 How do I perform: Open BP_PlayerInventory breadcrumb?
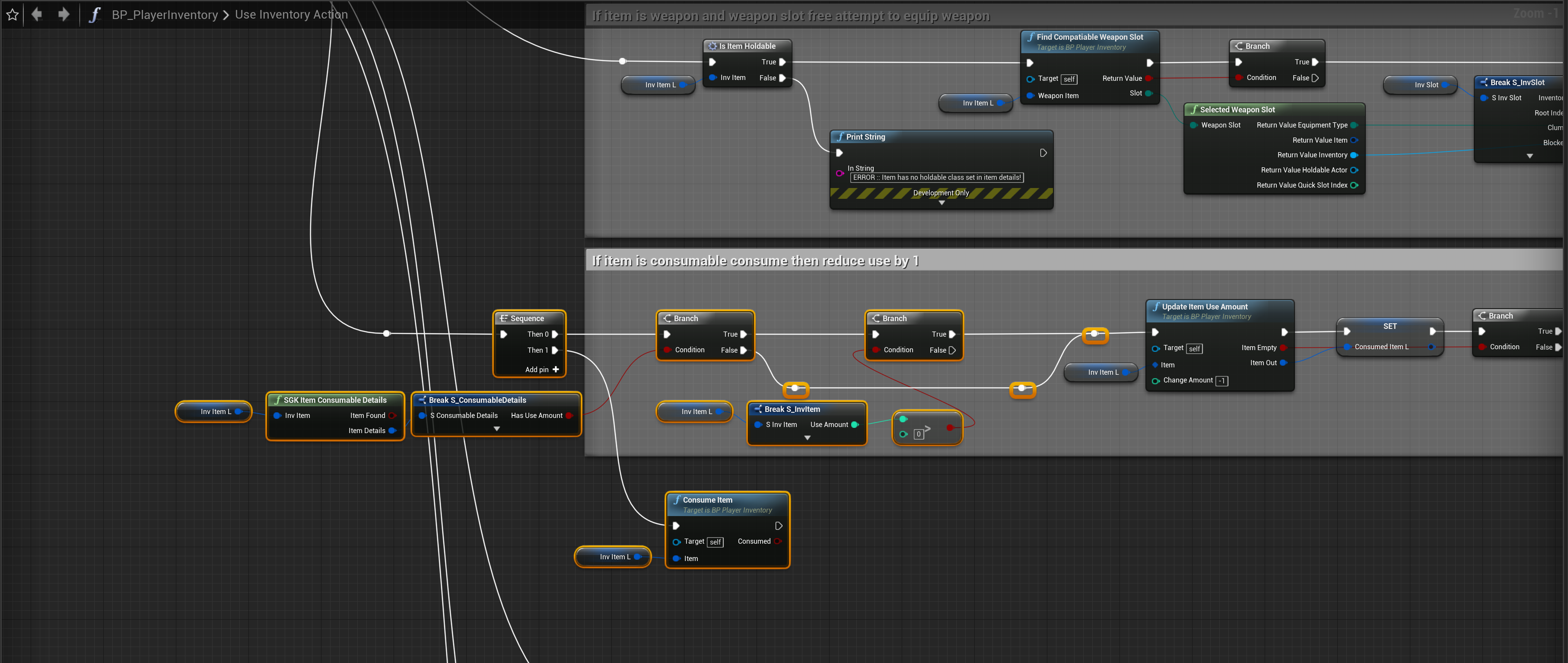tap(164, 15)
